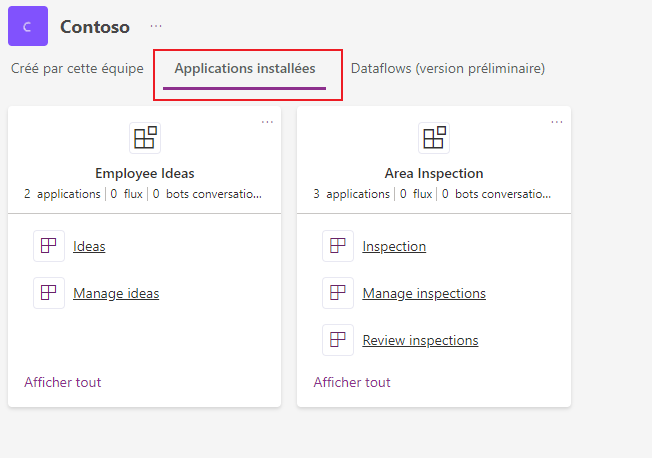652x458 pixels.
Task: Switch to Créé par cette équipe tab
Action: (77, 69)
